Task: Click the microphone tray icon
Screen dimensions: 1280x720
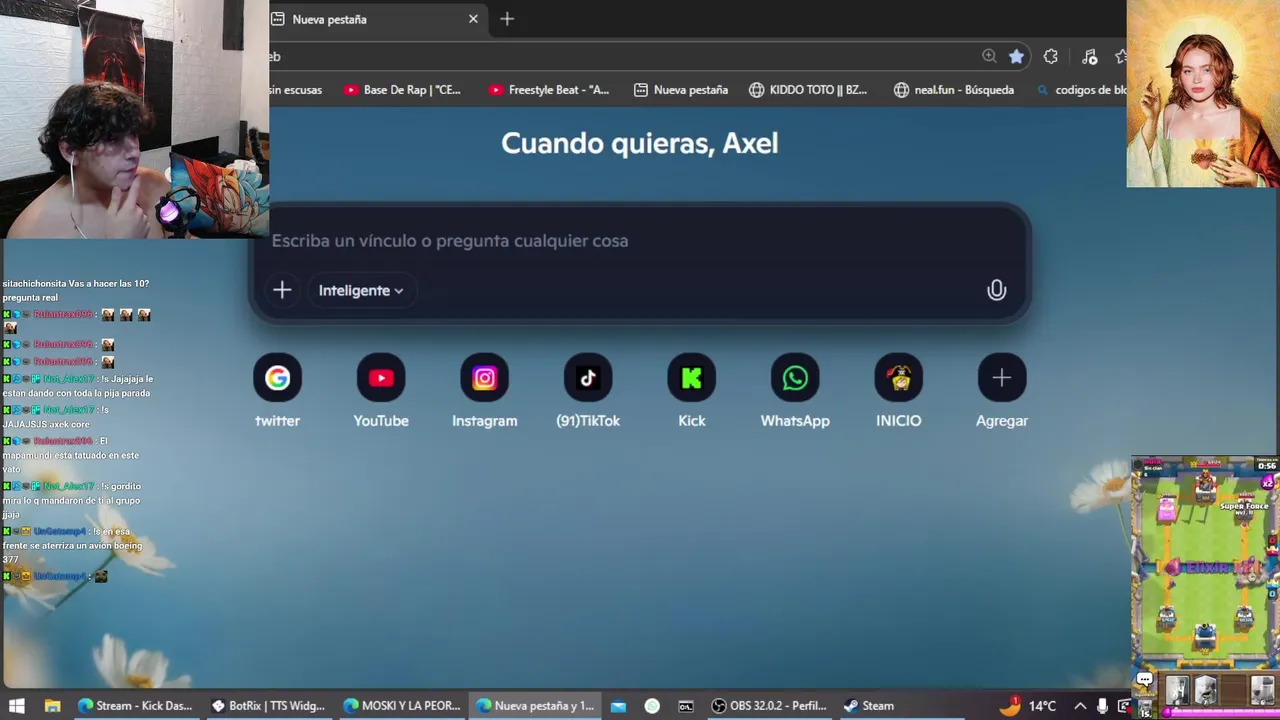Action: click(x=1102, y=706)
